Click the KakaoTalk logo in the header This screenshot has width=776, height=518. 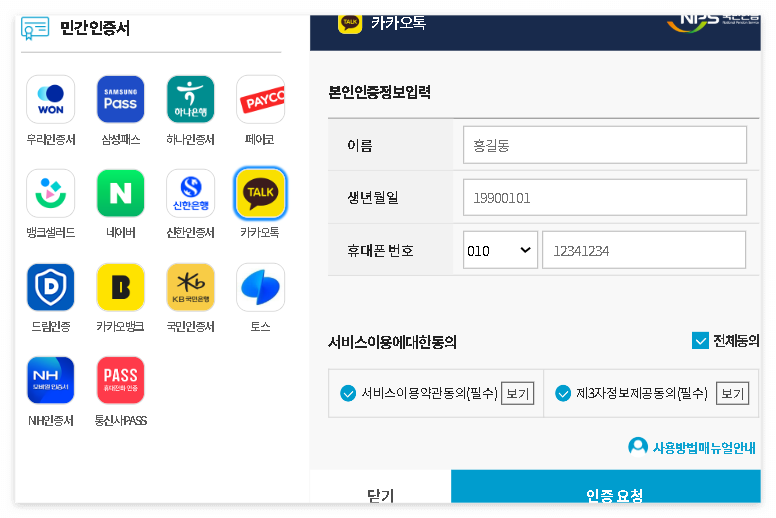(x=350, y=23)
